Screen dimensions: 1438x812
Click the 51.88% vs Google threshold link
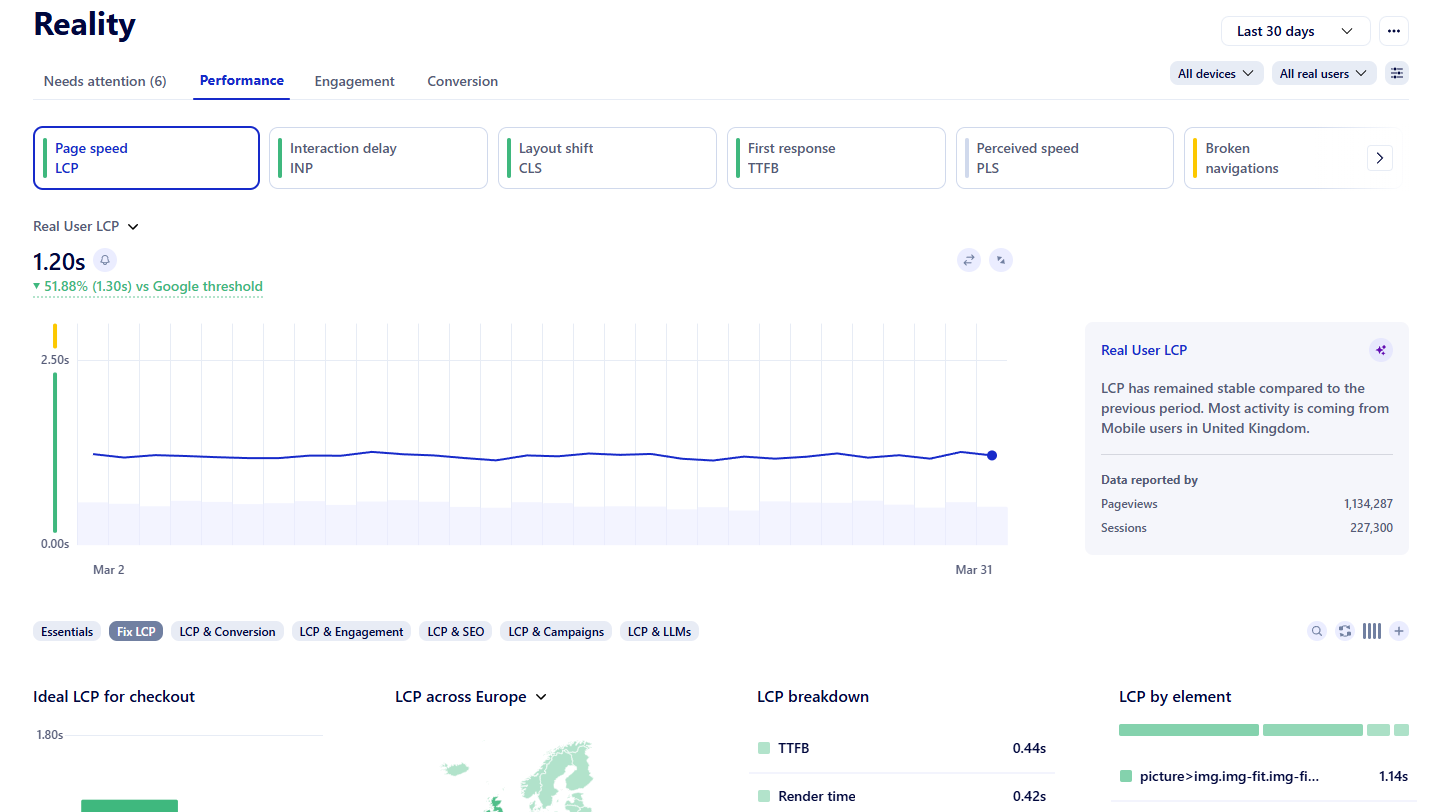(x=147, y=286)
